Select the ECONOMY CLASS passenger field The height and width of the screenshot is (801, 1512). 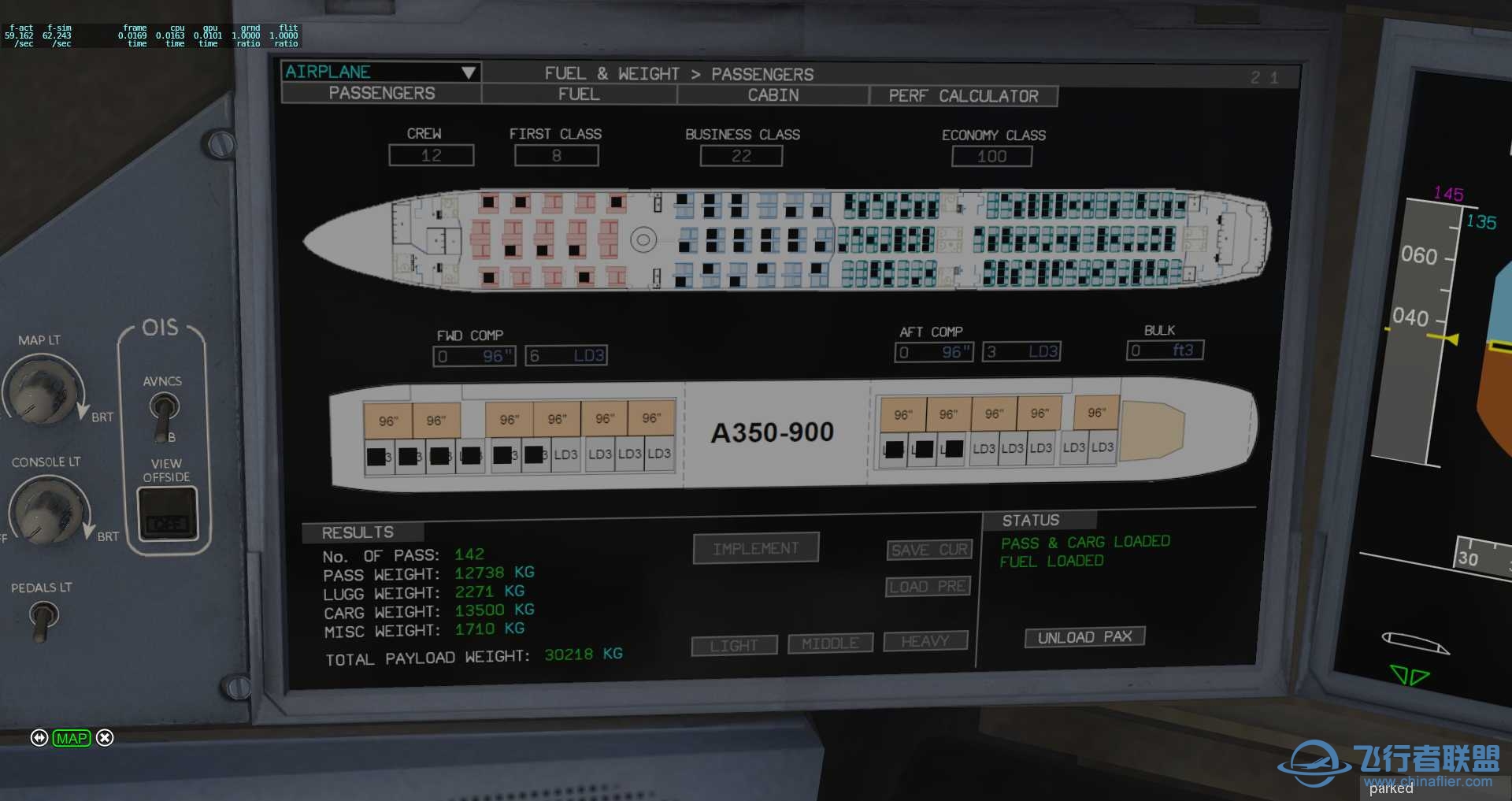coord(991,157)
